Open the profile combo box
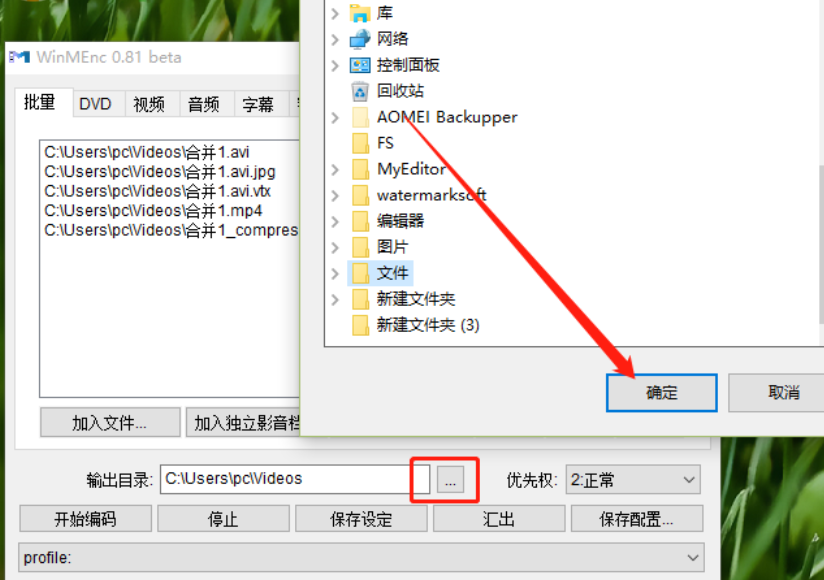824x580 pixels. (x=361, y=557)
